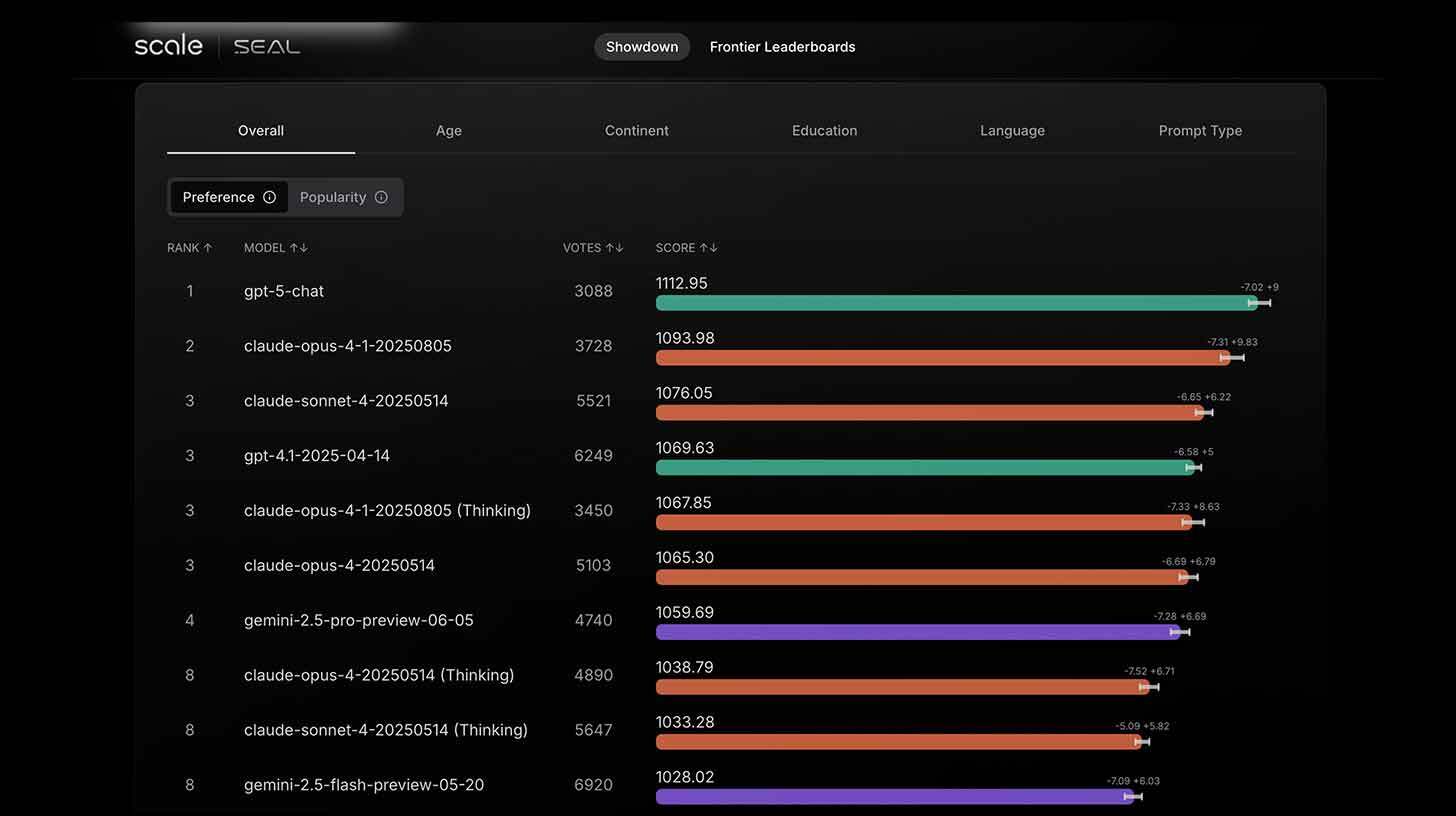
Task: Switch to the Popularity view
Action: [x=344, y=197]
